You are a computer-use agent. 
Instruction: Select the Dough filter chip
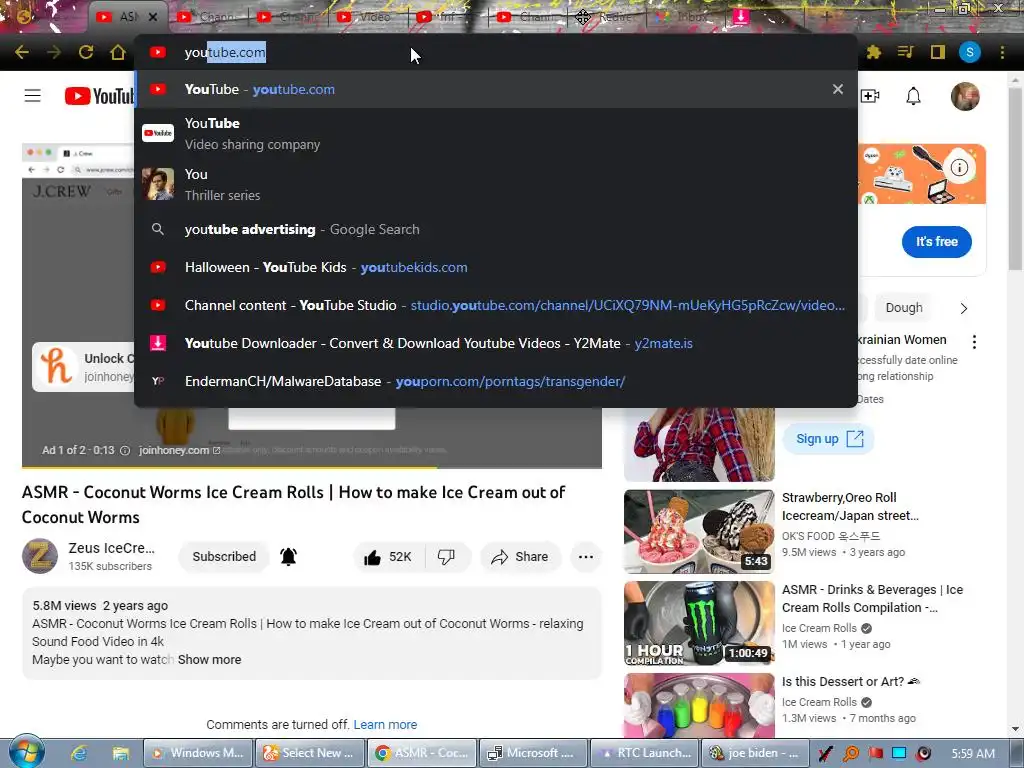(904, 308)
